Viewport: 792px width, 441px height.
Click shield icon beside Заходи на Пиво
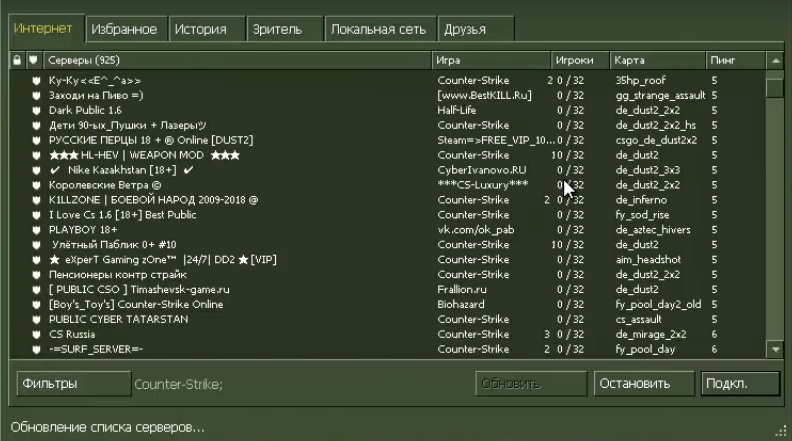pos(36,95)
